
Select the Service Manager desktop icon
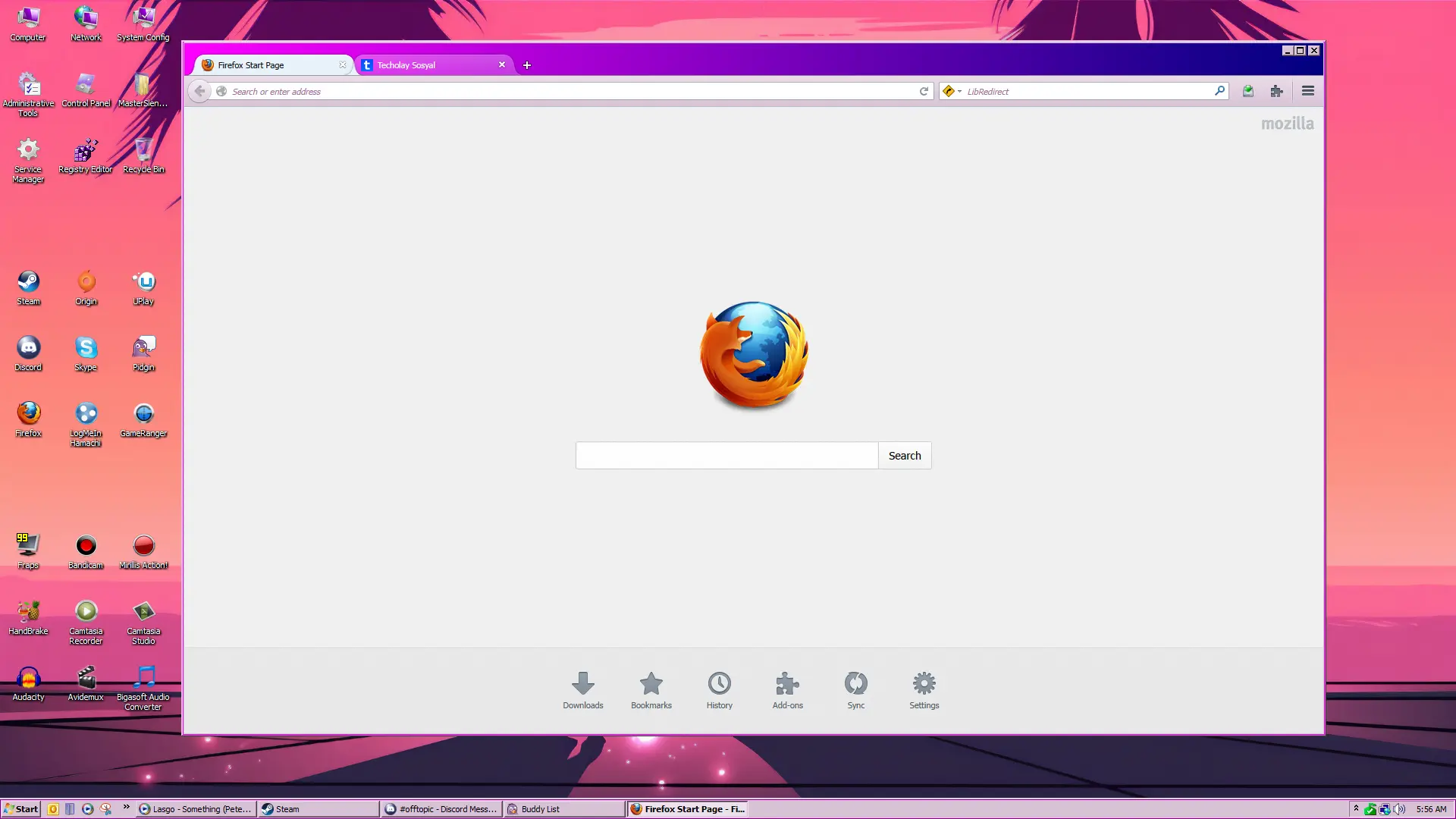click(x=28, y=161)
